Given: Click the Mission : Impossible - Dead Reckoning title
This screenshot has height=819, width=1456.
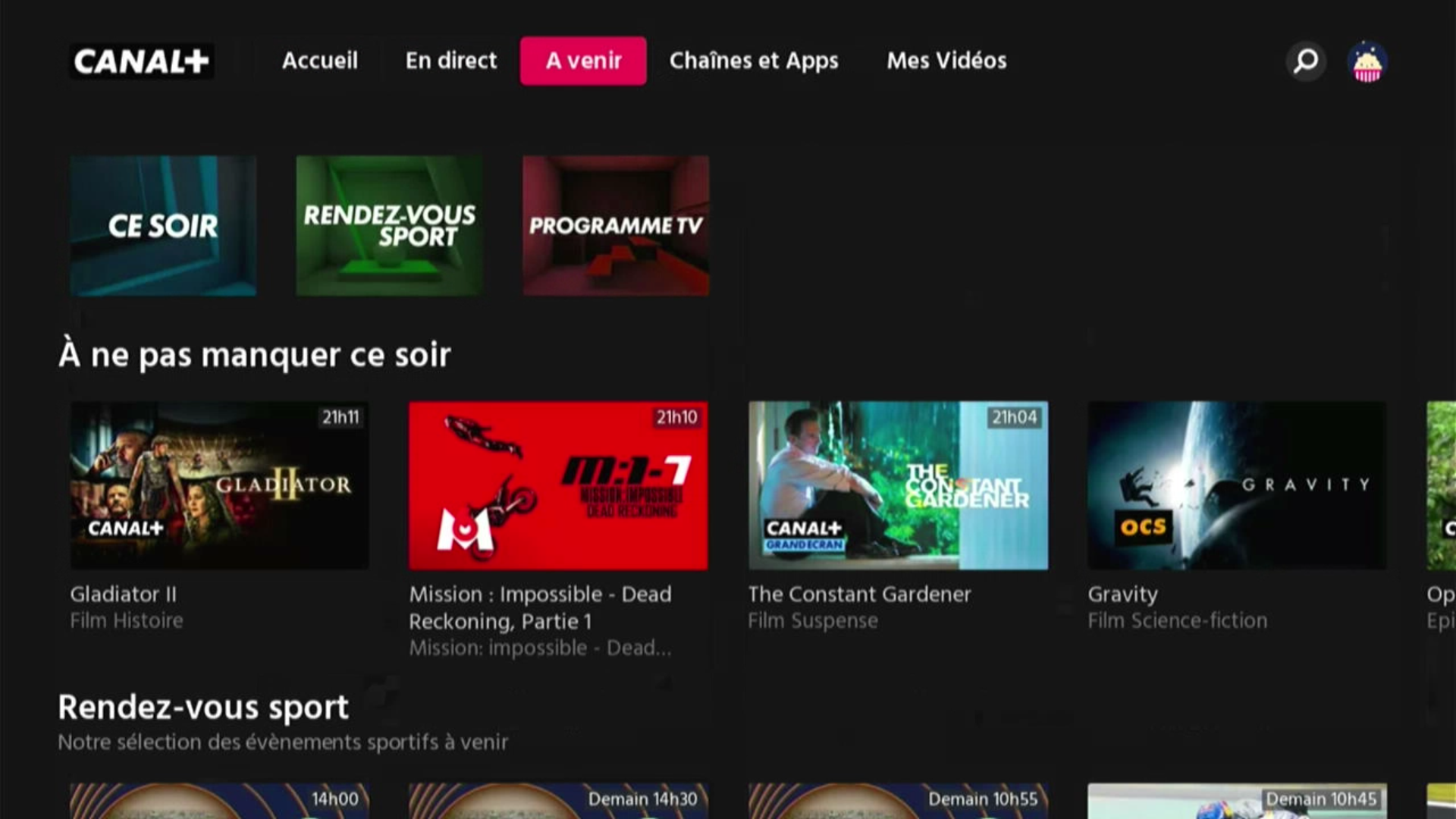Looking at the screenshot, I should 540,608.
